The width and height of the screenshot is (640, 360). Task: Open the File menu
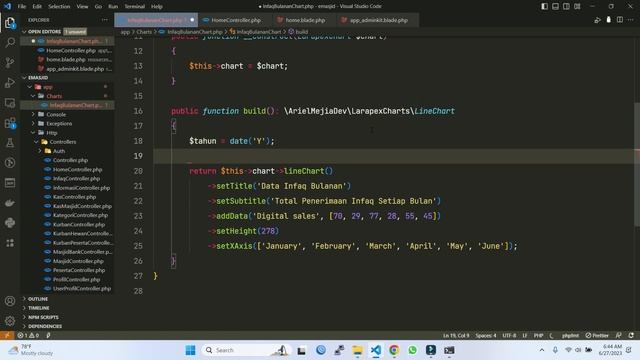22,7
